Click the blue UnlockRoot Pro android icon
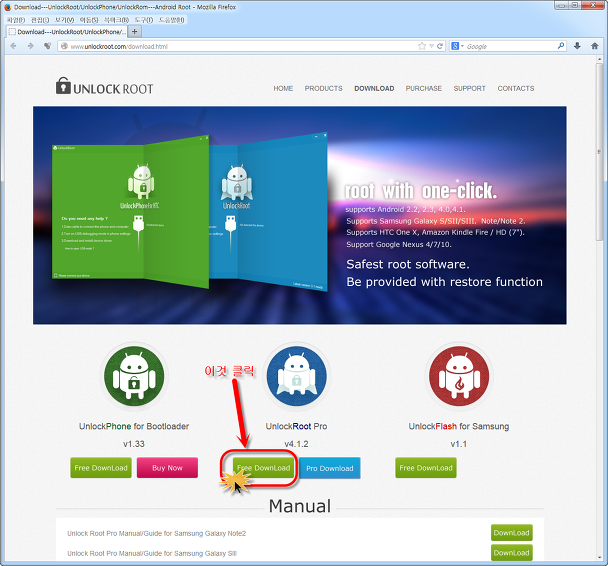Image resolution: width=608 pixels, height=566 pixels. [297, 376]
